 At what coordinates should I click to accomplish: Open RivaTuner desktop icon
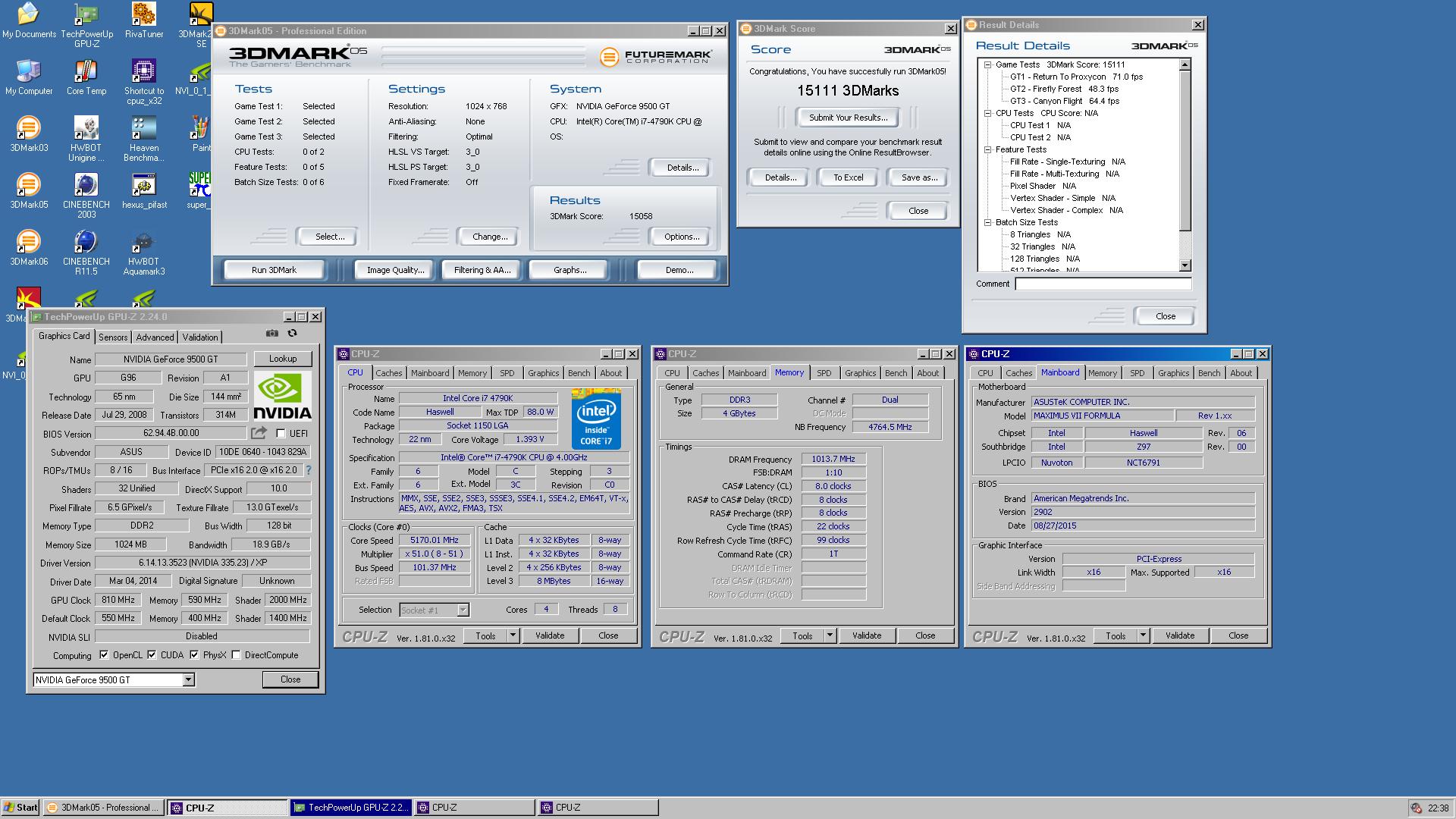143,20
